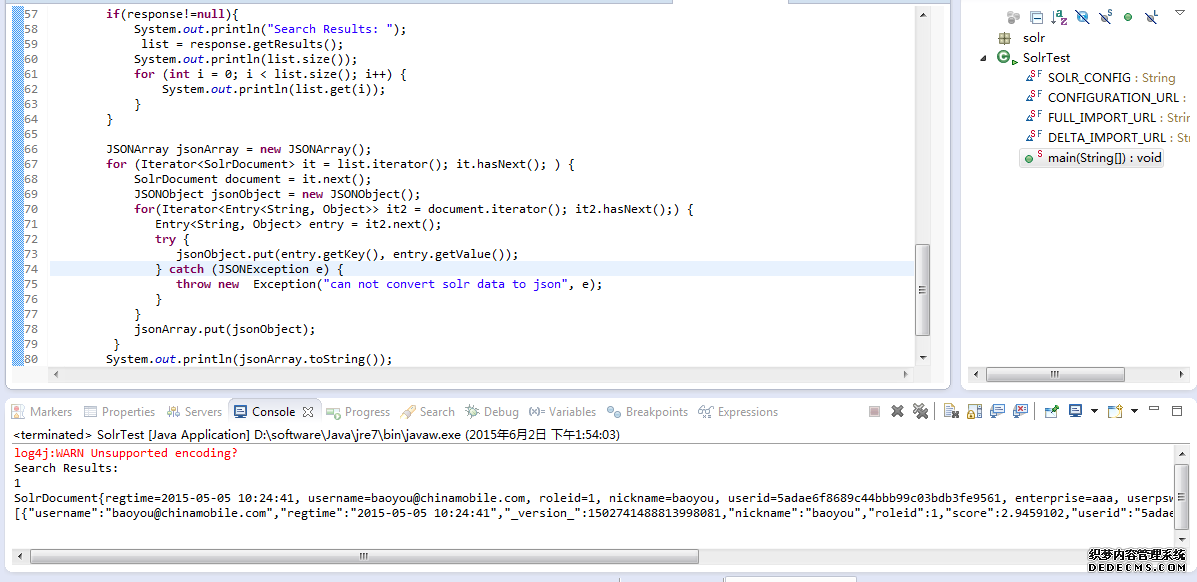Collapse the SolrTest class tree node
Image resolution: width=1197 pixels, height=582 pixels.
[x=984, y=58]
